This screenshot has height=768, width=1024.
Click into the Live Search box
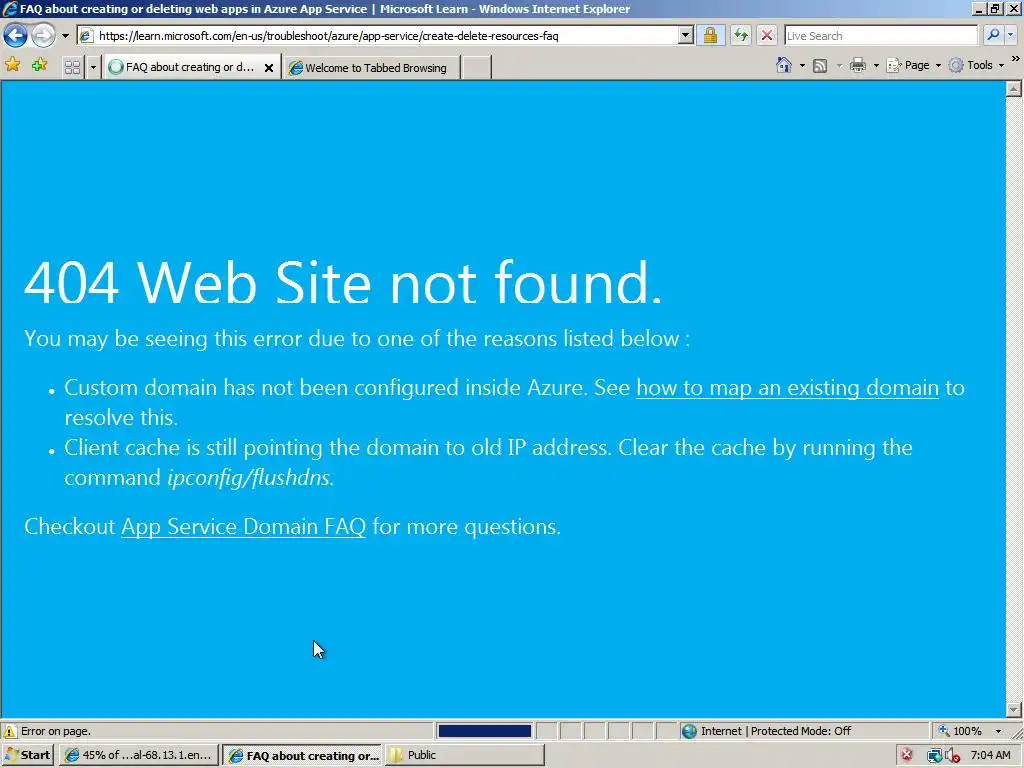pyautogui.click(x=880, y=36)
